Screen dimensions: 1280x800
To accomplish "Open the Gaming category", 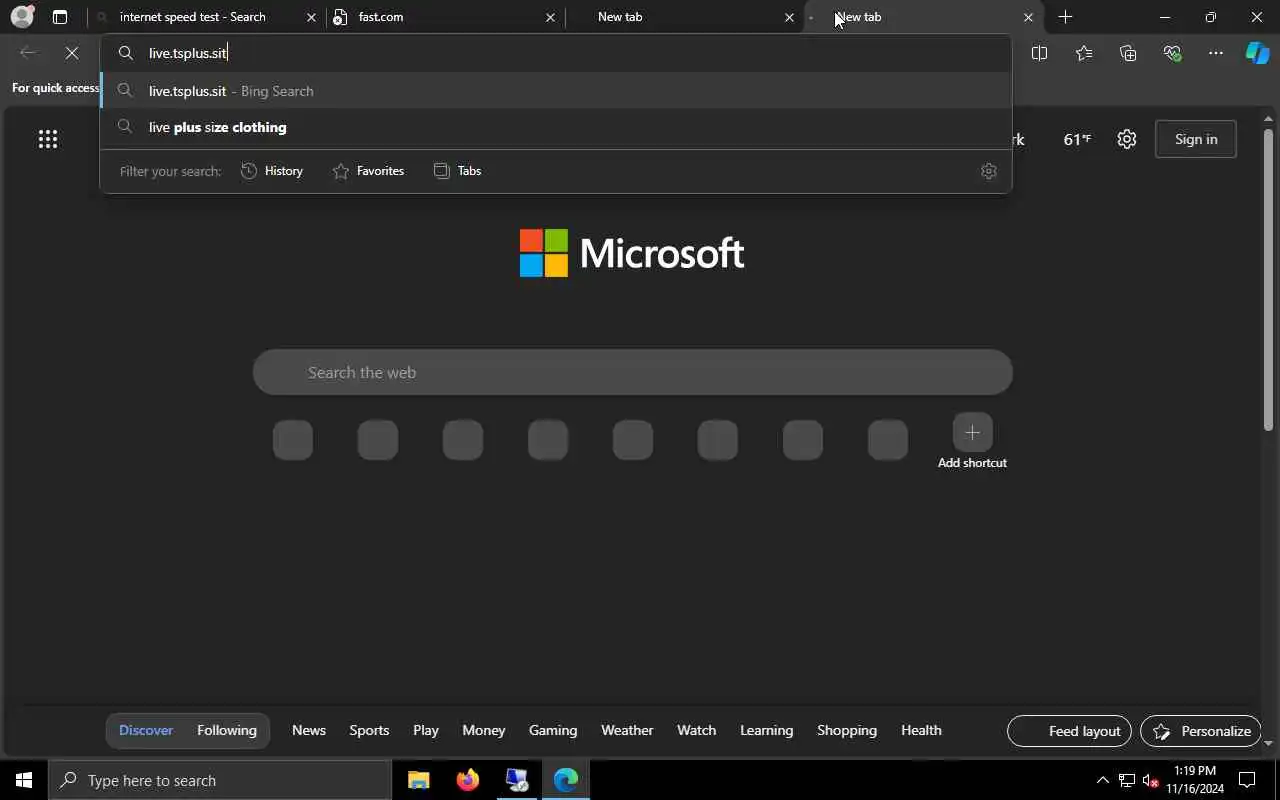I will tap(553, 730).
